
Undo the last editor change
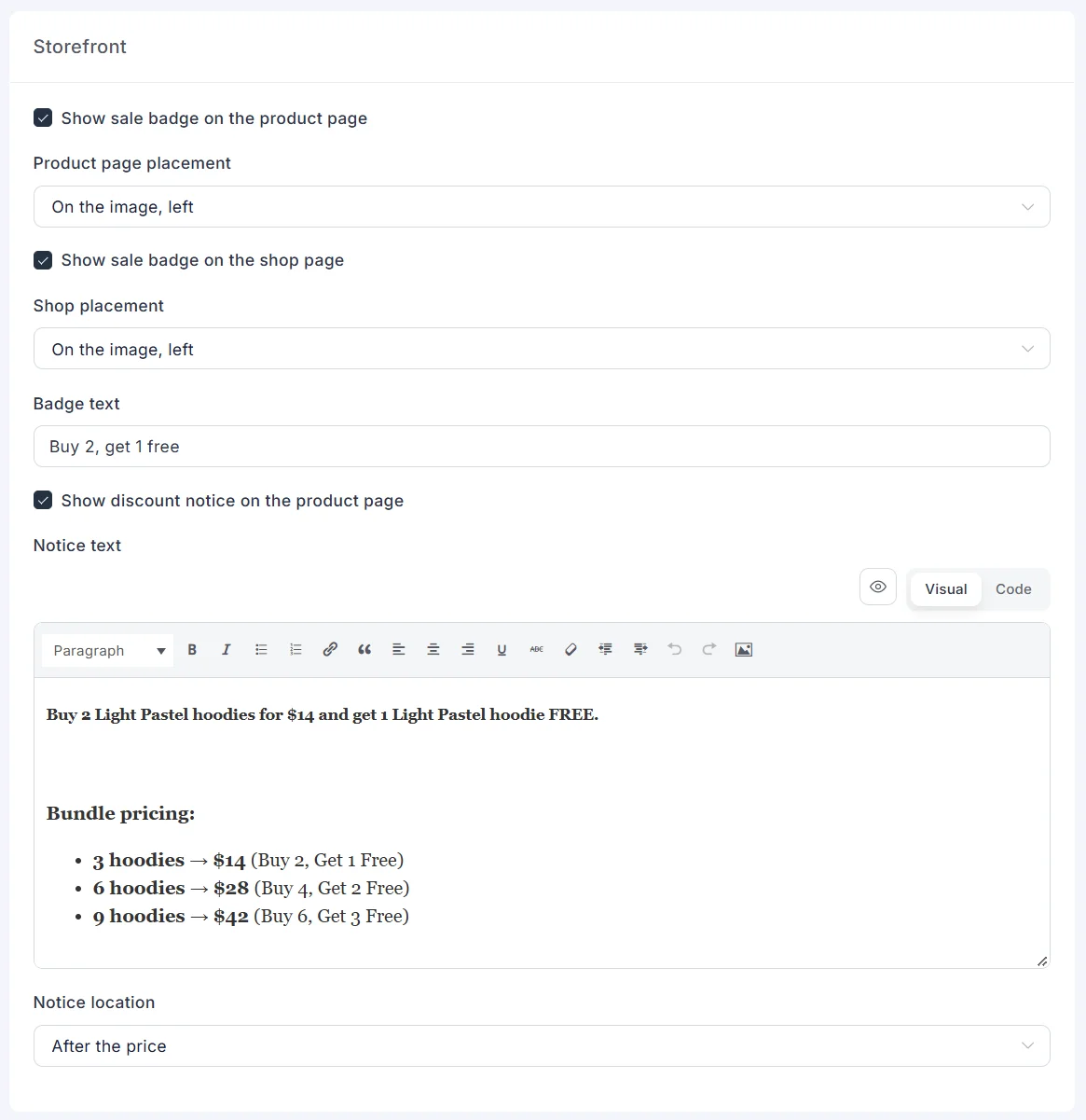pyautogui.click(x=675, y=650)
